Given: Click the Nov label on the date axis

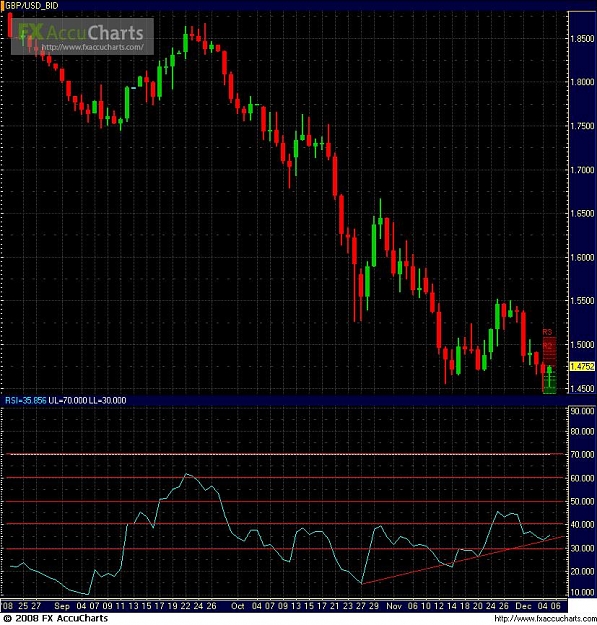Looking at the screenshot, I should (394, 606).
